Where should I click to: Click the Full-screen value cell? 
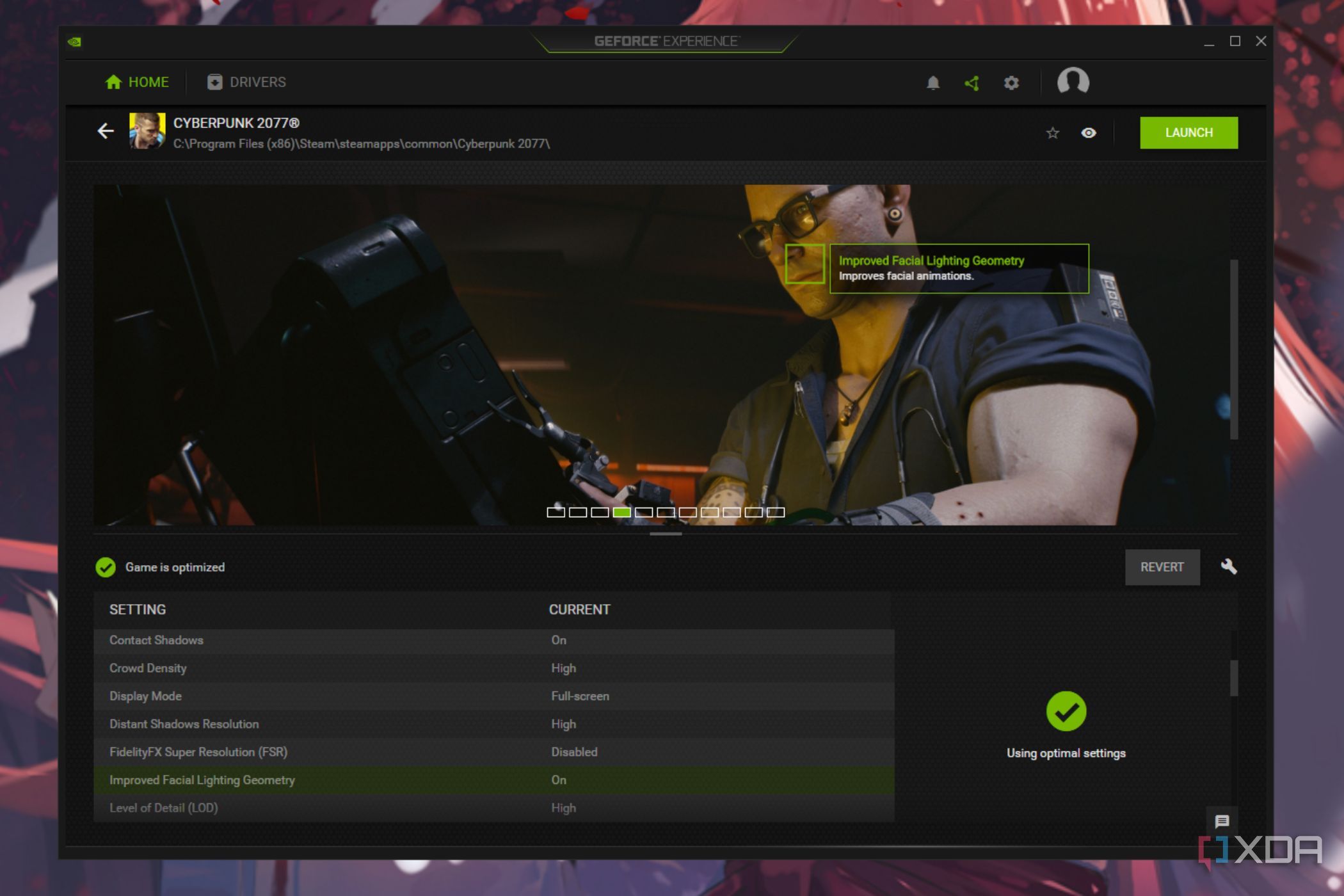click(580, 696)
